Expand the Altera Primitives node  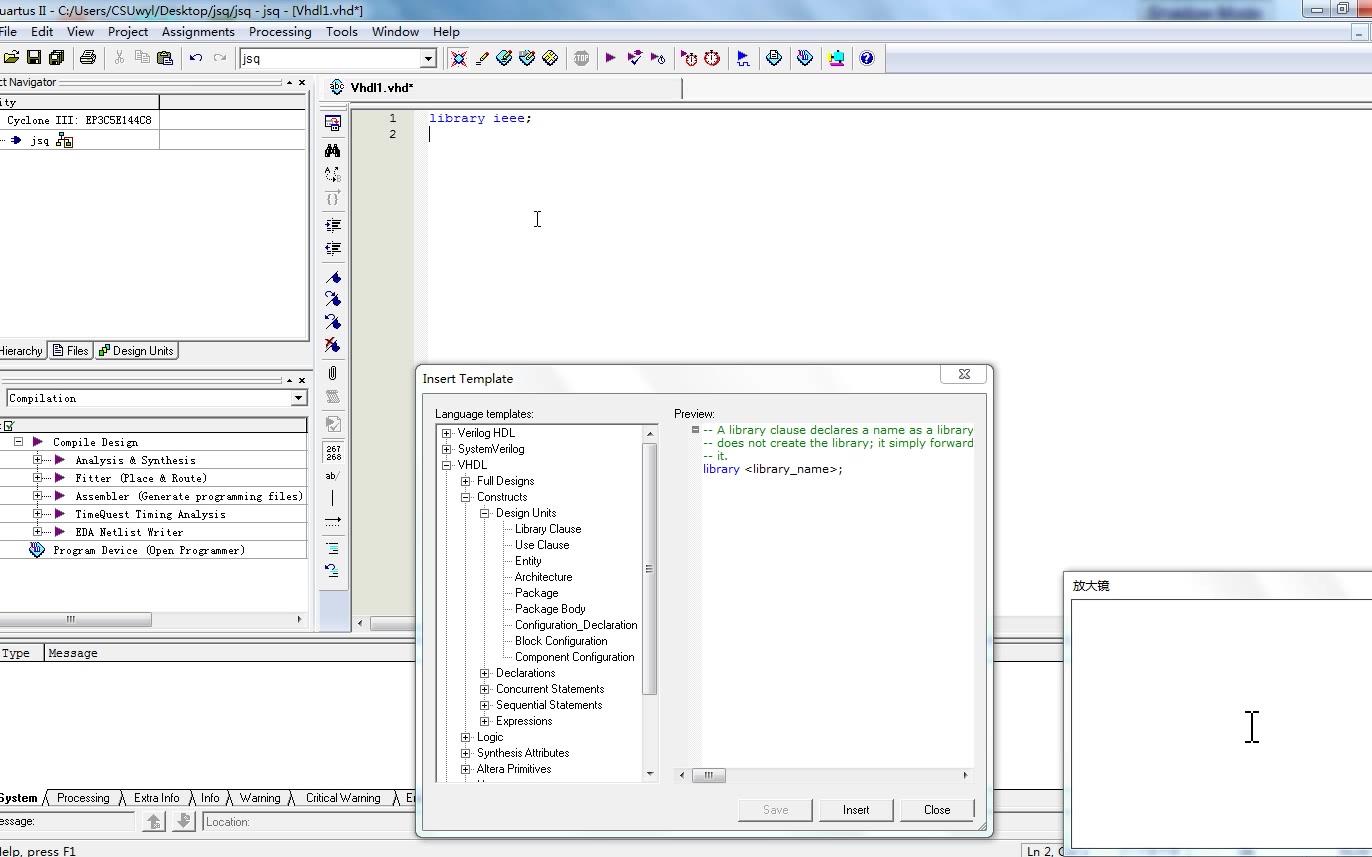point(466,769)
